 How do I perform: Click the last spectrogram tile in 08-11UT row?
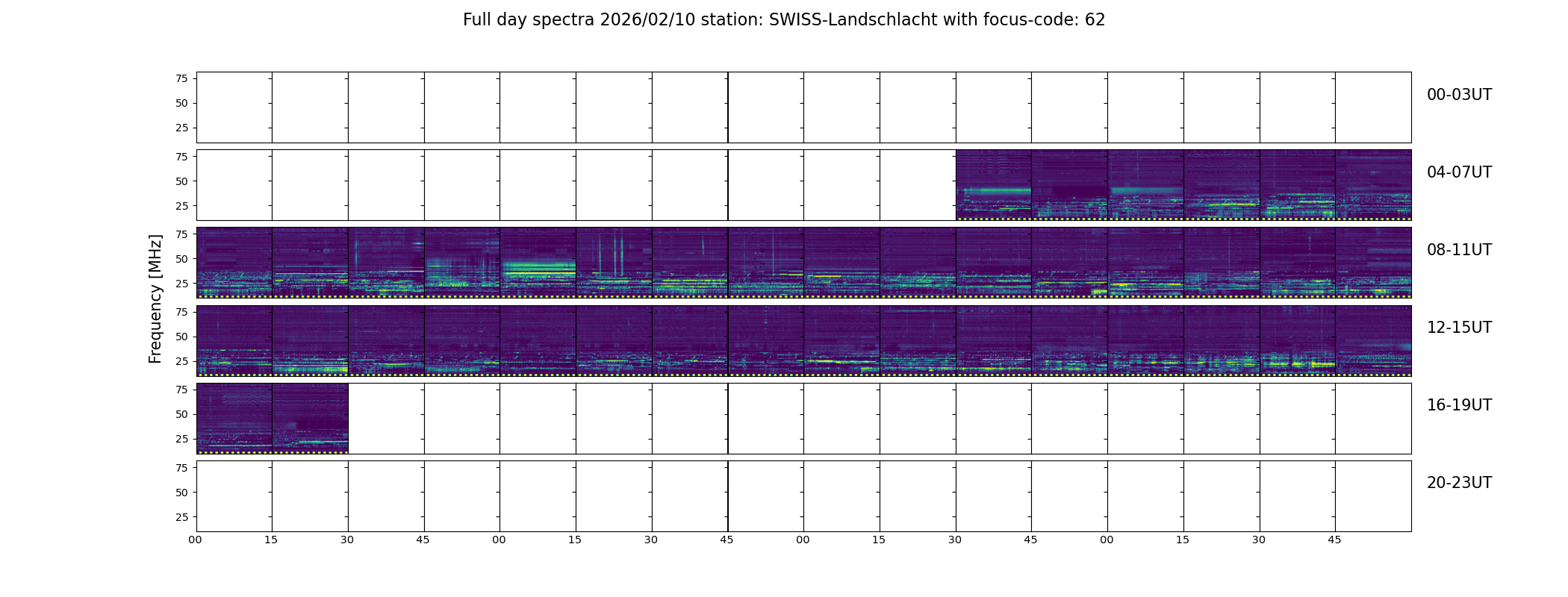pos(1373,263)
